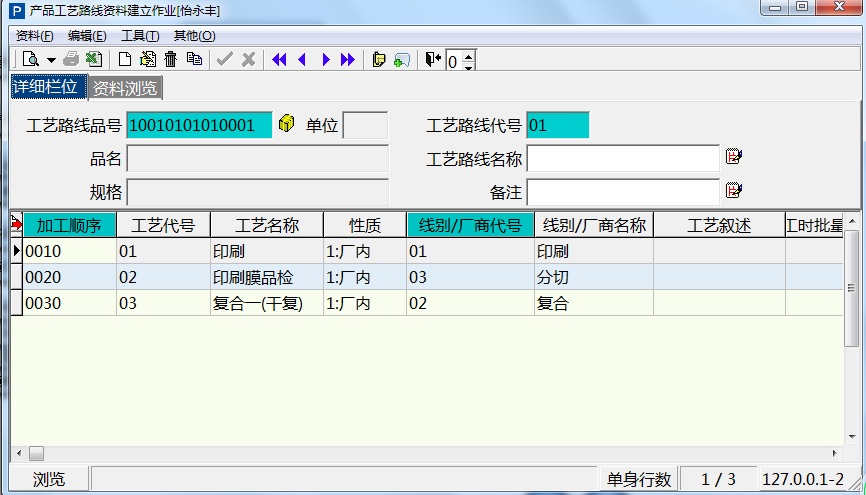This screenshot has width=866, height=495.
Task: Increase the toolbar number spinner value
Action: (x=468, y=56)
